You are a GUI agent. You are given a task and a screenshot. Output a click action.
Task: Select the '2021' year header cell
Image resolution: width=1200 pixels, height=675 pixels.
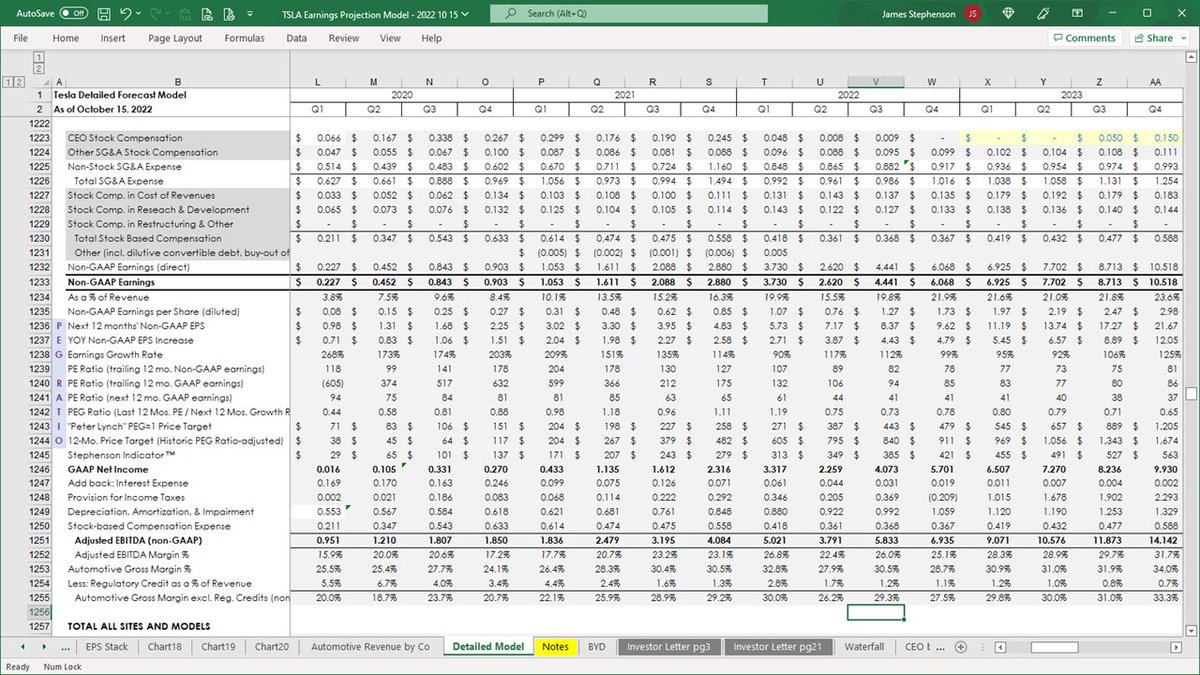coord(625,95)
